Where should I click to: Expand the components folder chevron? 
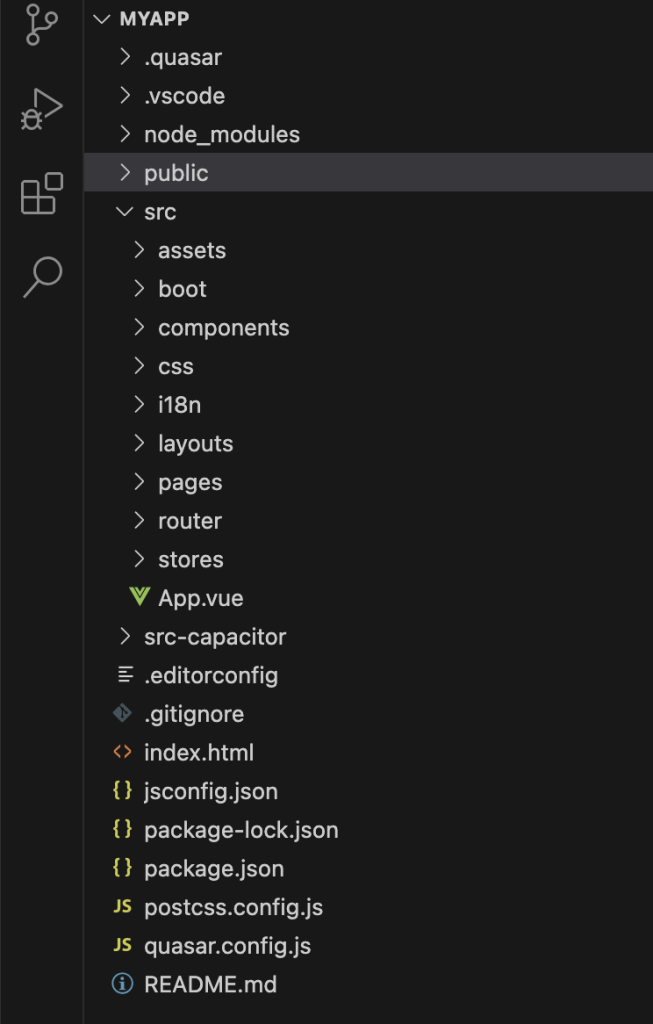coord(139,328)
